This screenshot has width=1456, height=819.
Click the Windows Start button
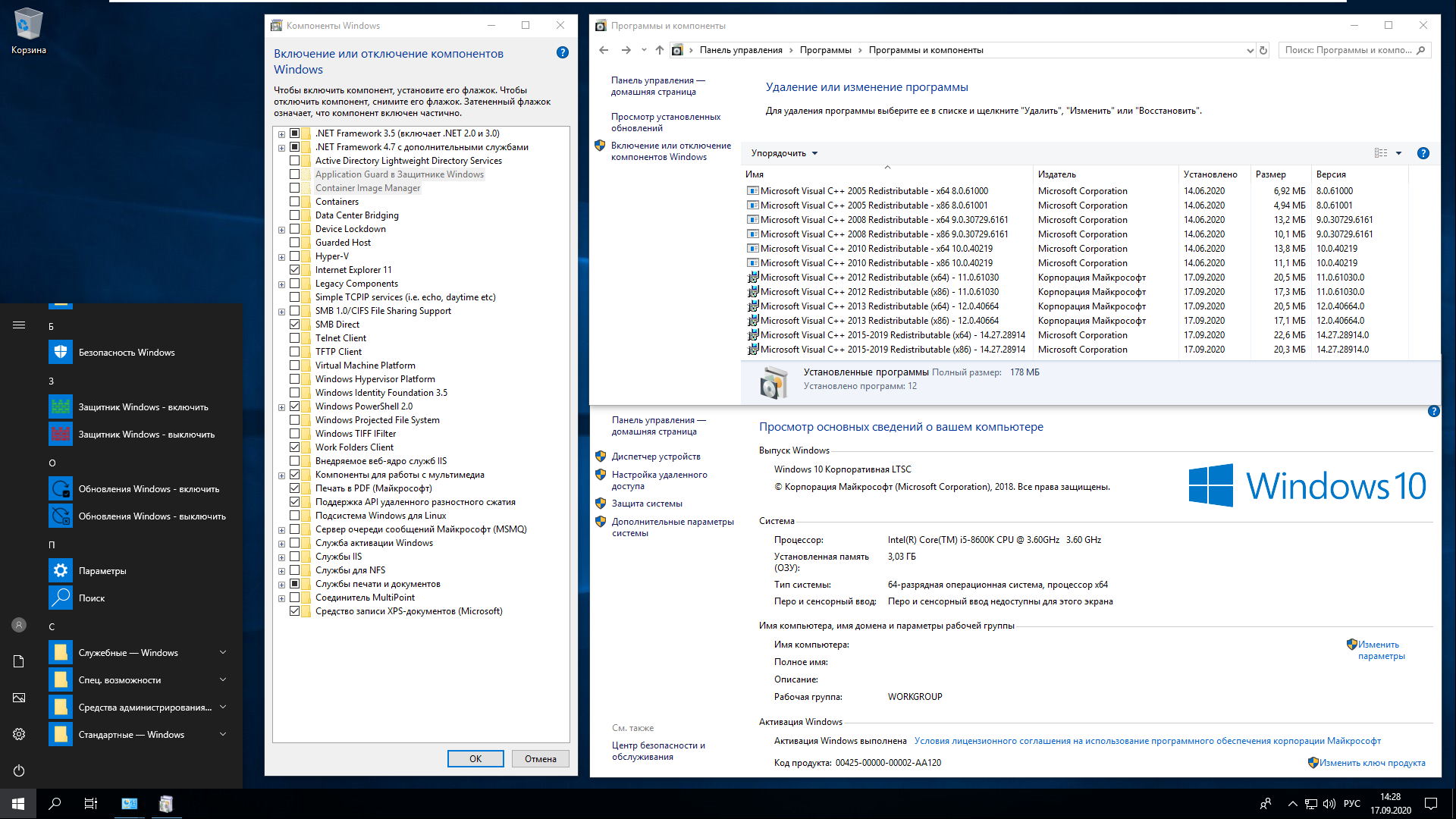(x=18, y=804)
